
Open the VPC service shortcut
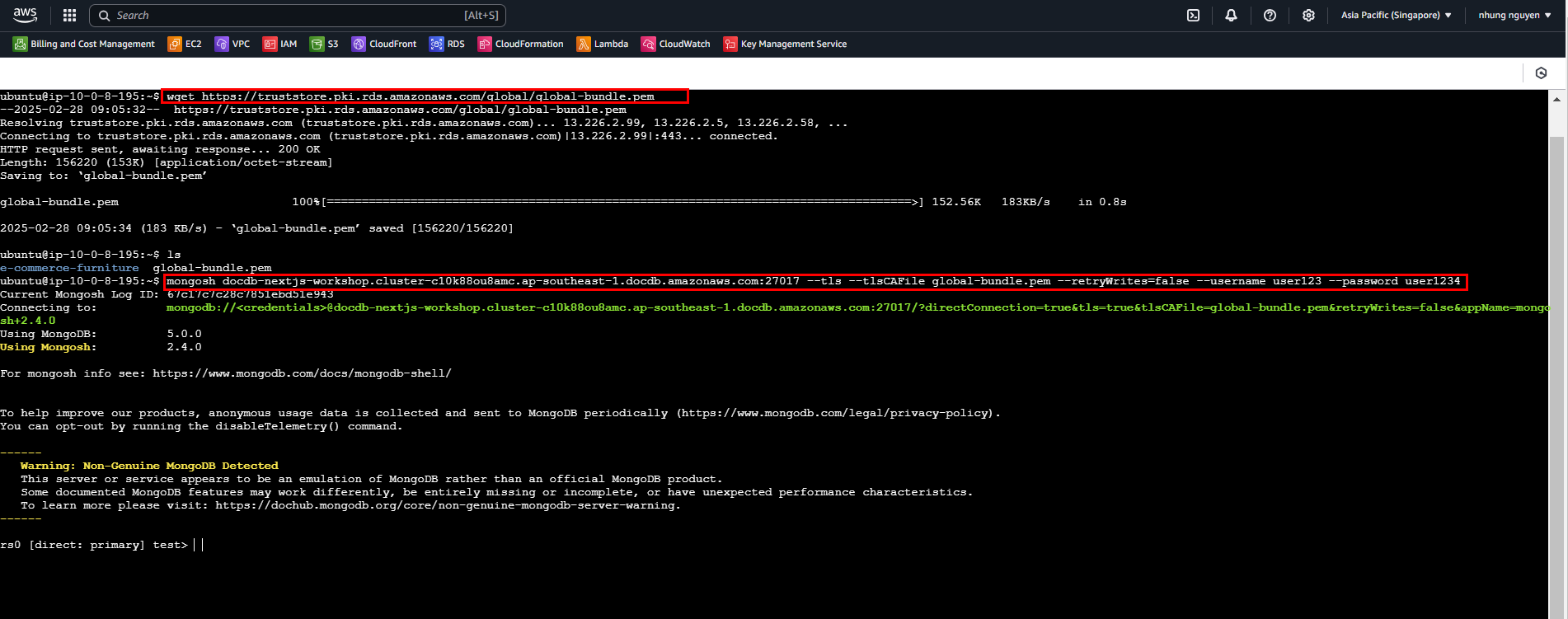click(x=232, y=44)
